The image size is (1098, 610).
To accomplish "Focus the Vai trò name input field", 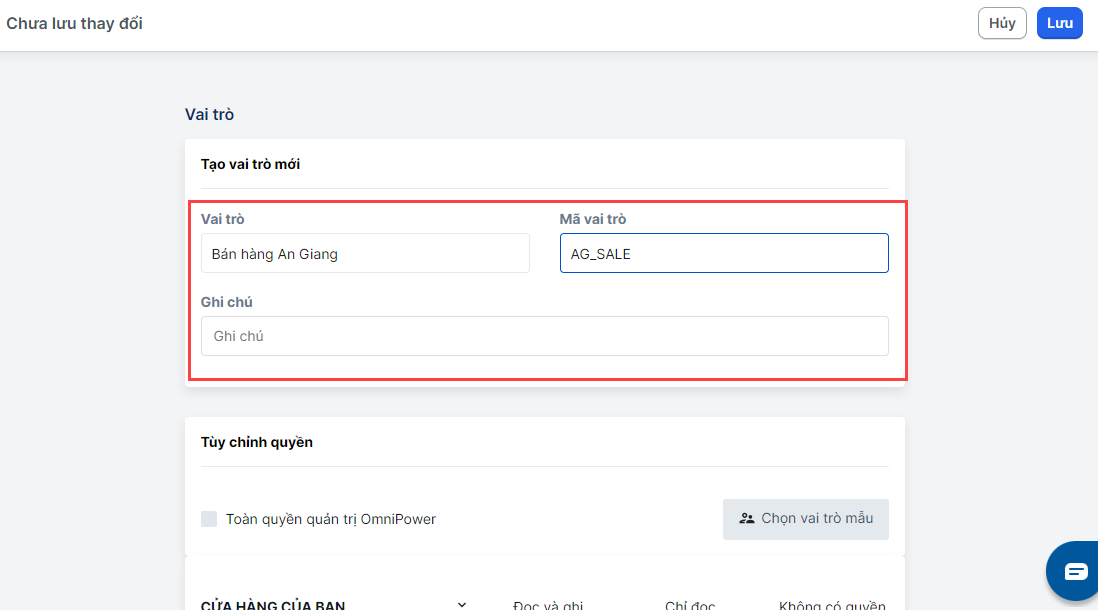I will [365, 254].
